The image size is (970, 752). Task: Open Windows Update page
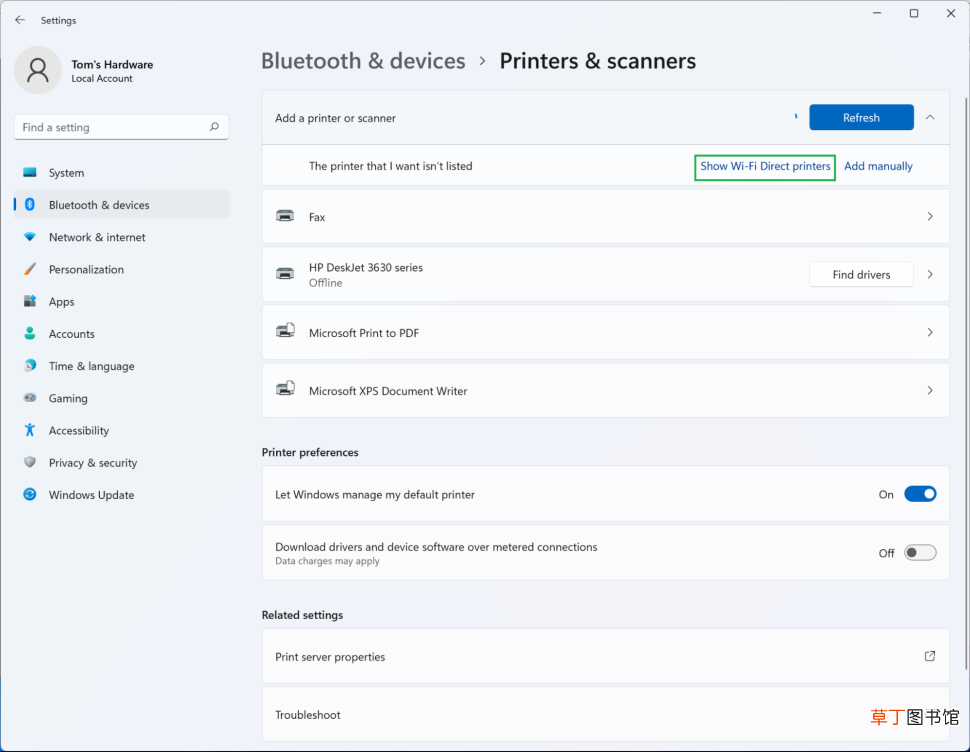click(122, 494)
